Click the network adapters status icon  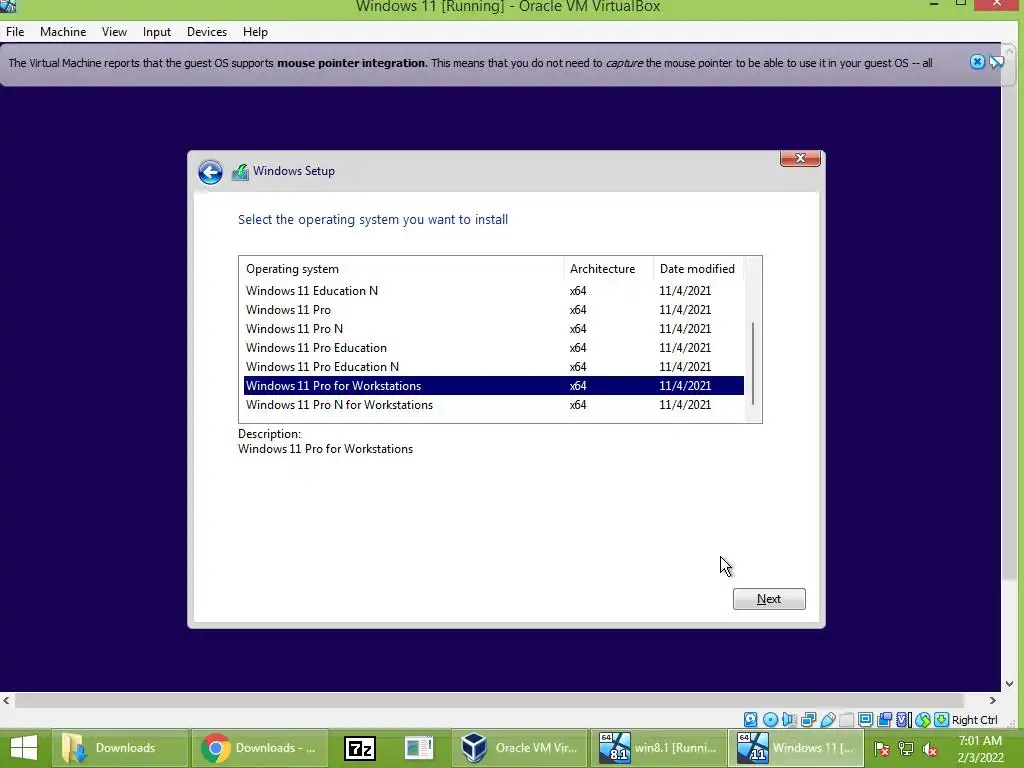click(x=808, y=720)
